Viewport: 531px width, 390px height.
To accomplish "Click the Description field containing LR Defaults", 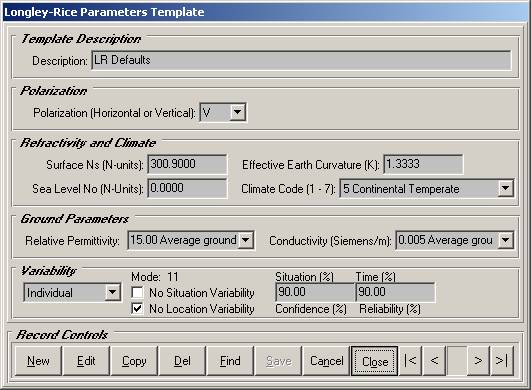I will (x=301, y=60).
